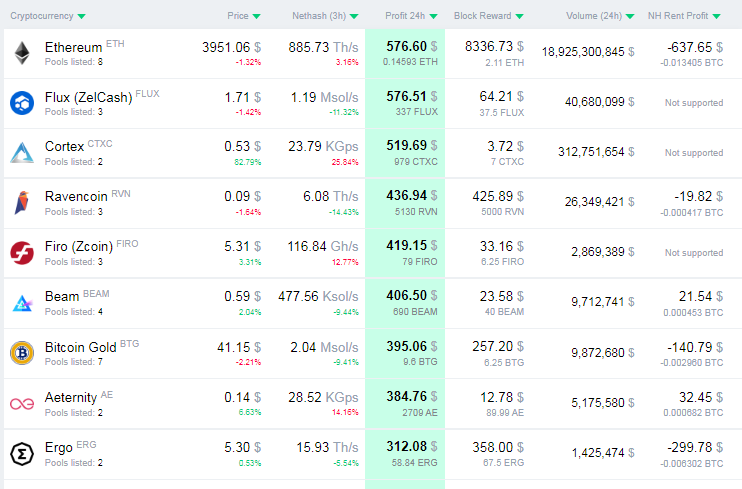The width and height of the screenshot is (742, 489).
Task: Click Flux's 576.51 $ profit value
Action: pyautogui.click(x=412, y=97)
